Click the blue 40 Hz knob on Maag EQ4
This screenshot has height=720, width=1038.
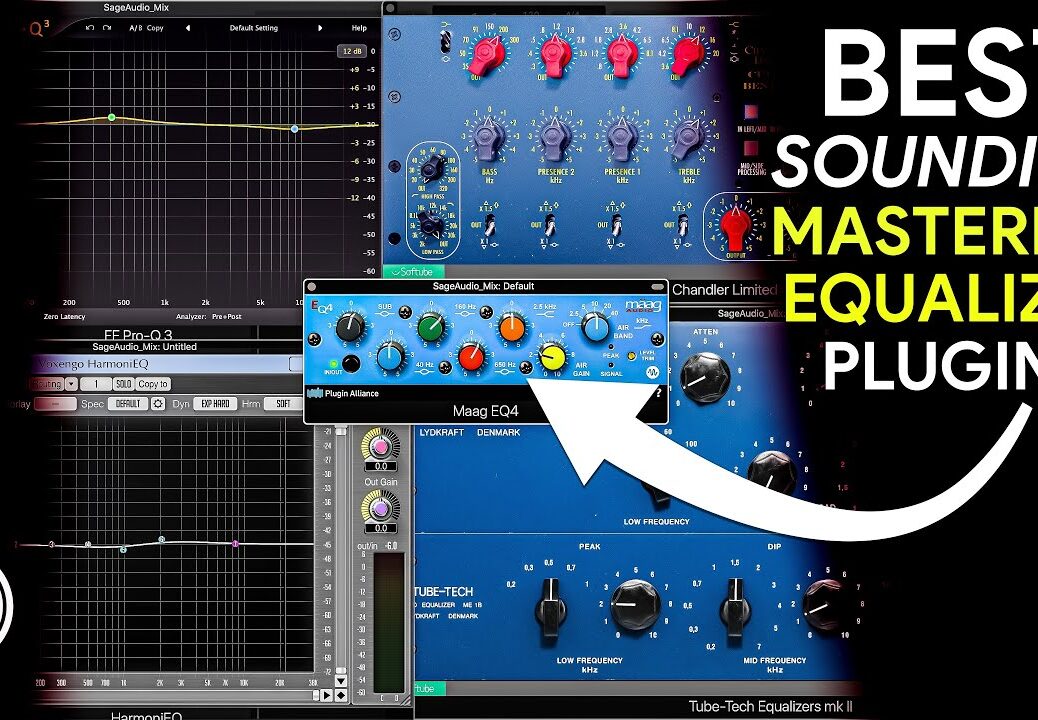click(x=391, y=357)
